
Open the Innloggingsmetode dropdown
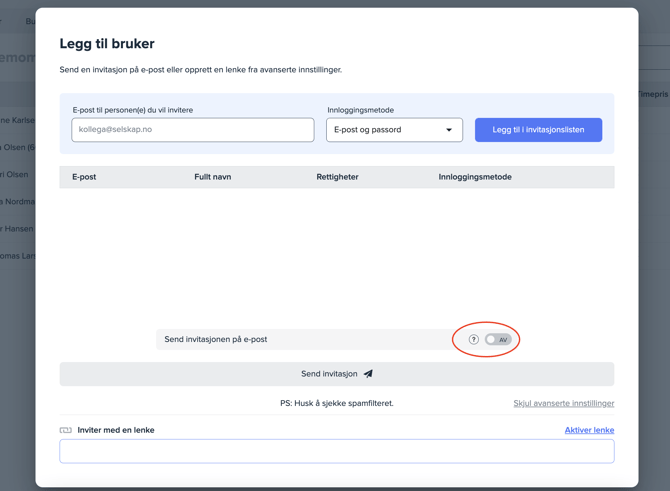pyautogui.click(x=393, y=130)
